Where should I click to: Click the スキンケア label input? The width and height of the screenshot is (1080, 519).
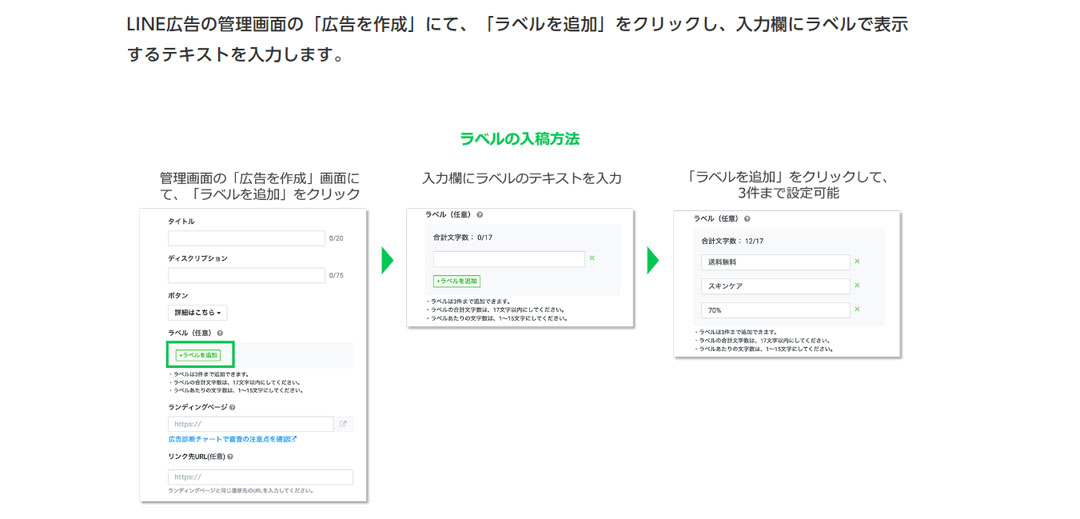click(x=776, y=286)
